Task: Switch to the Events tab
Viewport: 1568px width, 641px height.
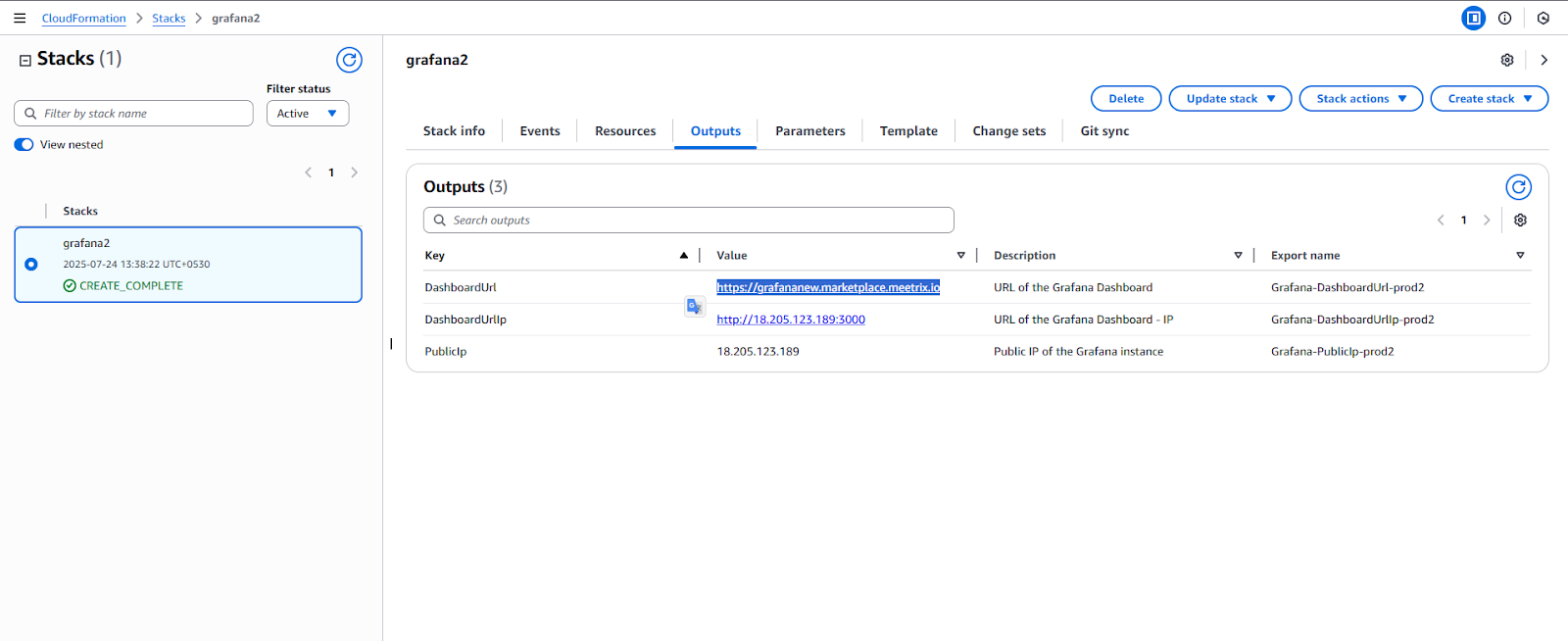Action: coord(540,131)
